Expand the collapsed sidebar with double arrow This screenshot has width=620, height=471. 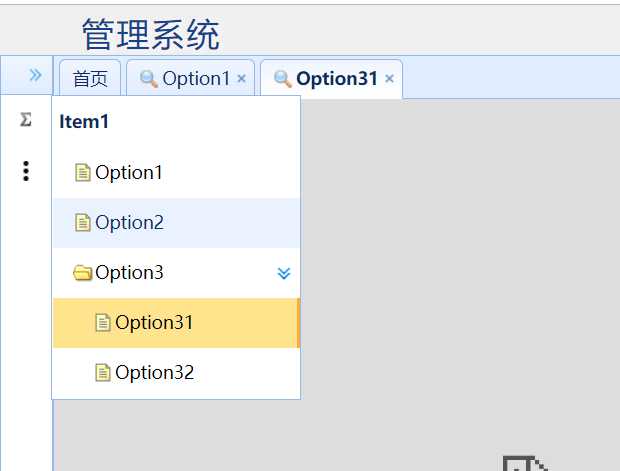pyautogui.click(x=35, y=75)
